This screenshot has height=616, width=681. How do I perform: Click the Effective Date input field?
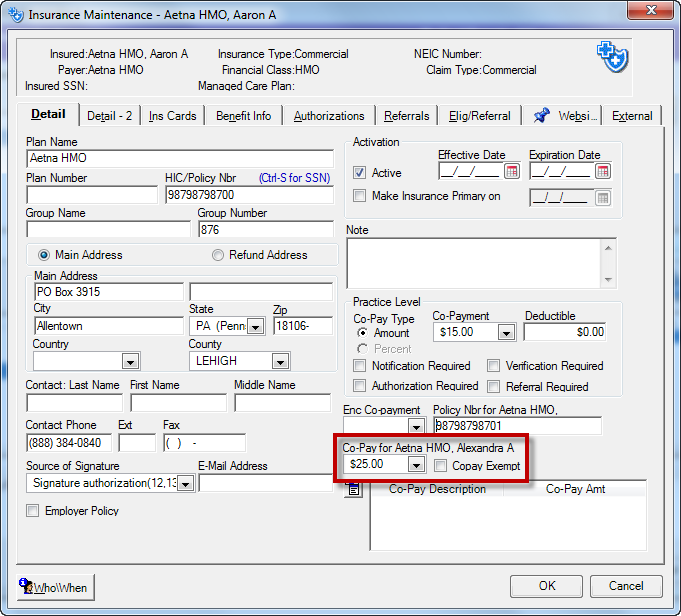coord(471,172)
